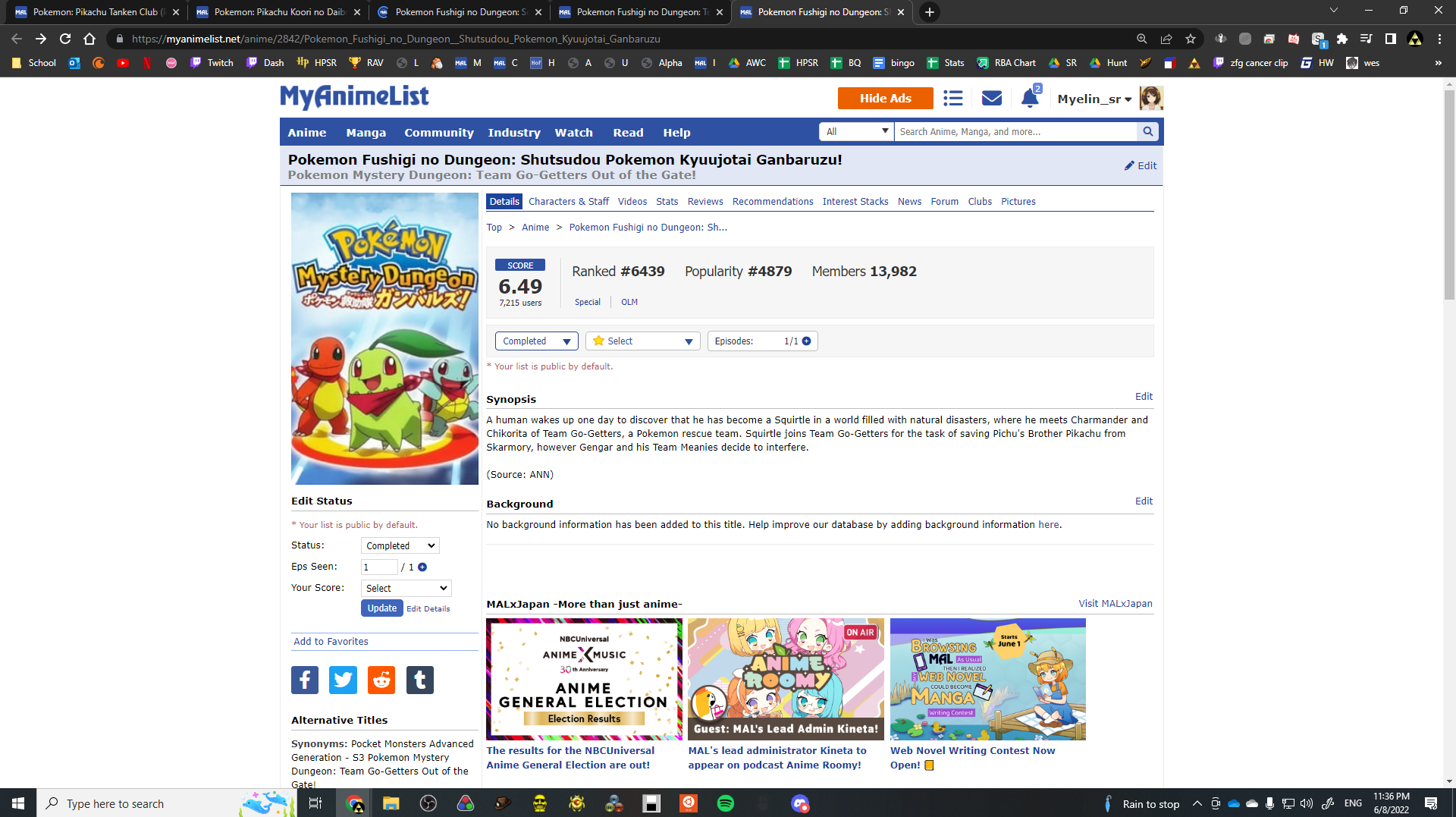Open the Edit Details link
Screen dimensions: 1456x817
[x=428, y=608]
